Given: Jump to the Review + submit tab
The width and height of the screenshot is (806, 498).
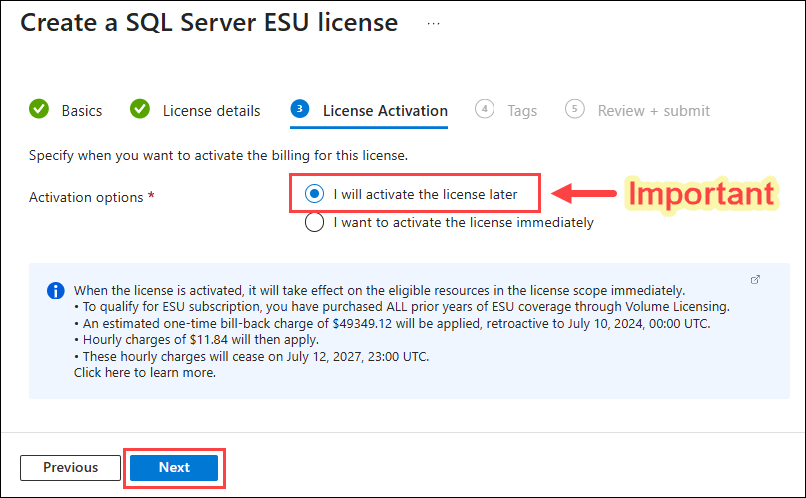Looking at the screenshot, I should click(x=653, y=110).
